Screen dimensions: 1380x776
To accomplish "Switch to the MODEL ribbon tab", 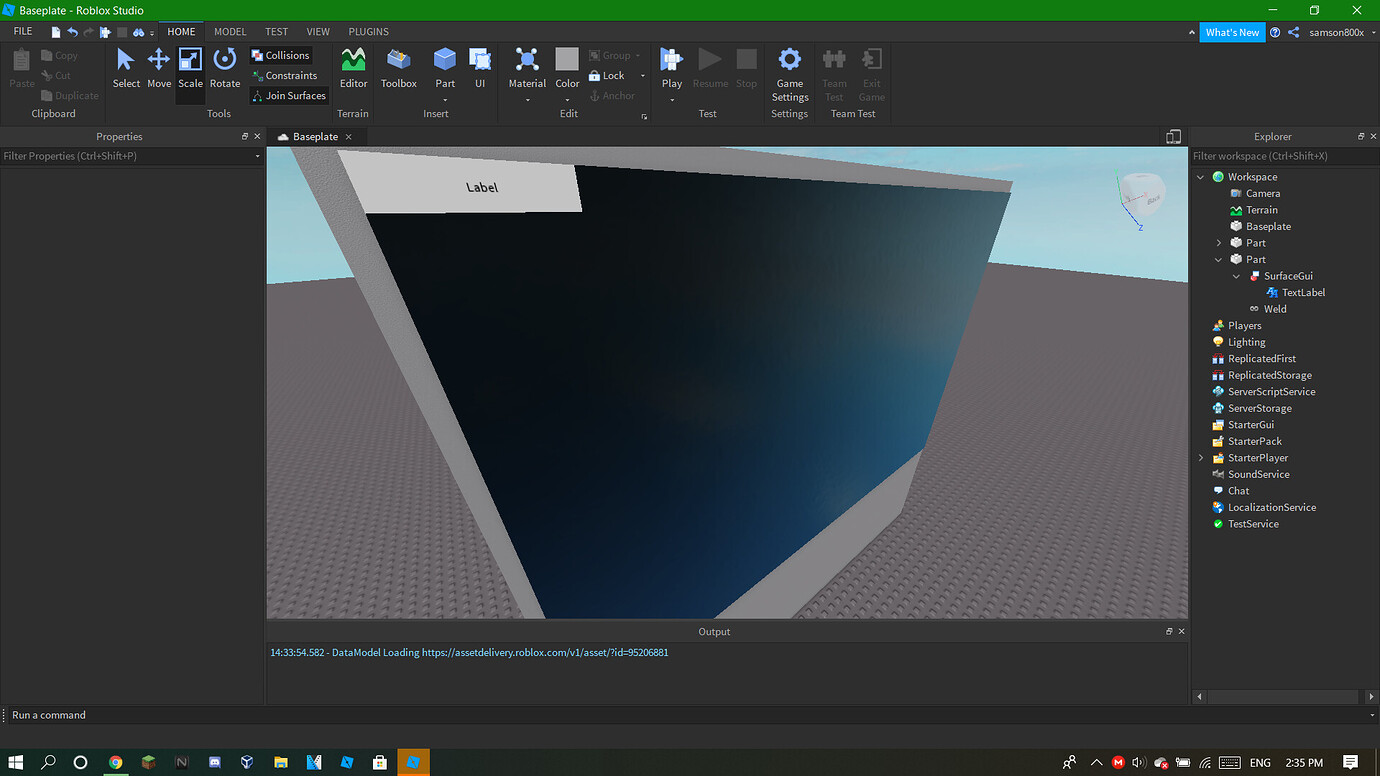I will click(x=229, y=31).
